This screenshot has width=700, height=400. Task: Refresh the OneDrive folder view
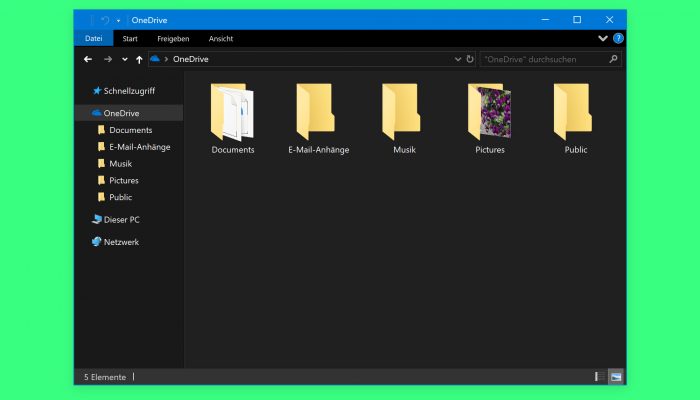(470, 59)
